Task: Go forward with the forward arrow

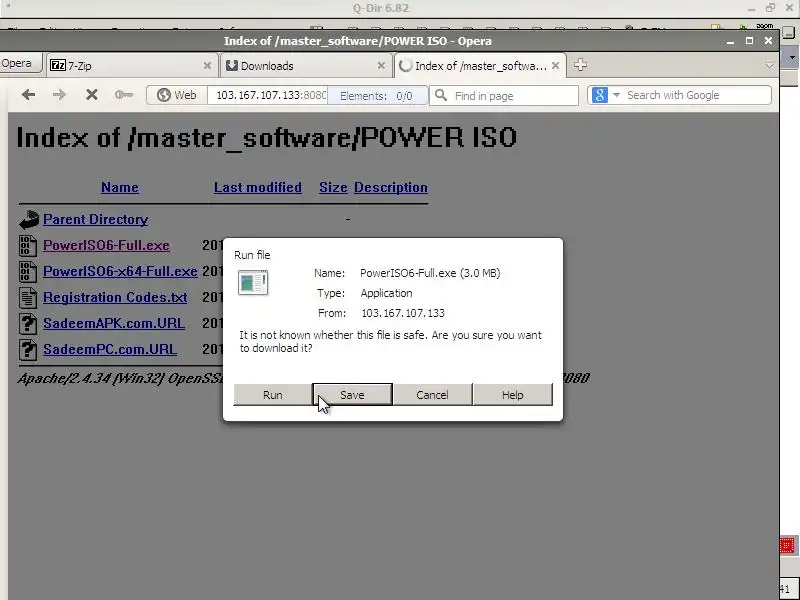Action: point(59,95)
